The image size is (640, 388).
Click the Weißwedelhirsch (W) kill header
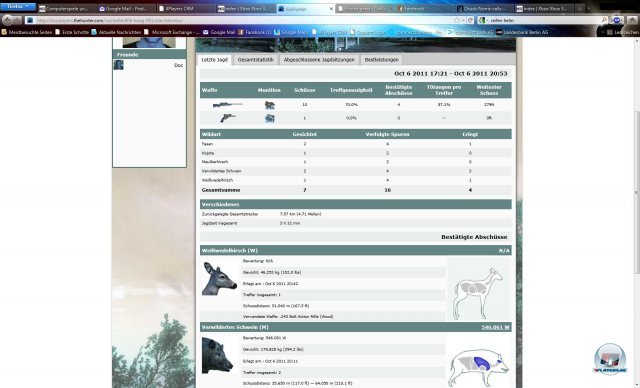pyautogui.click(x=356, y=251)
